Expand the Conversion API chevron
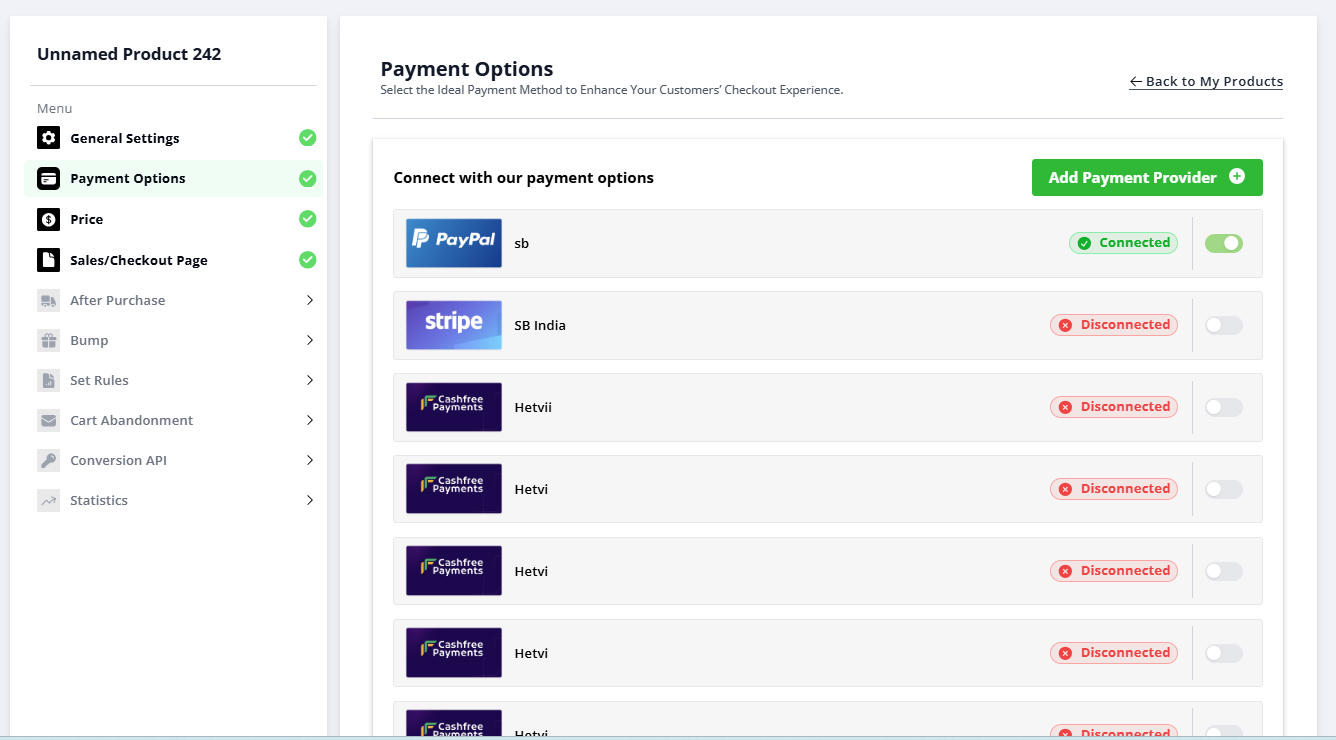 click(x=310, y=460)
